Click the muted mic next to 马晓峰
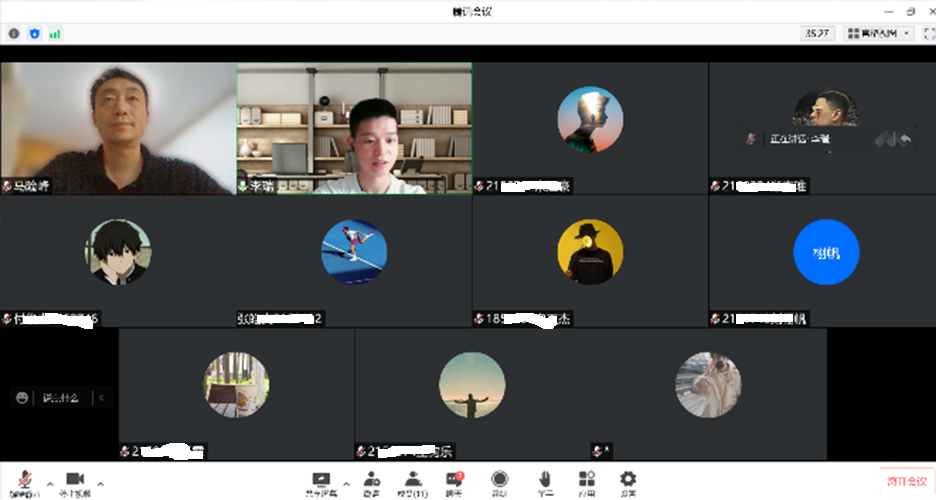Screen dimensions: 936x500 point(7,186)
